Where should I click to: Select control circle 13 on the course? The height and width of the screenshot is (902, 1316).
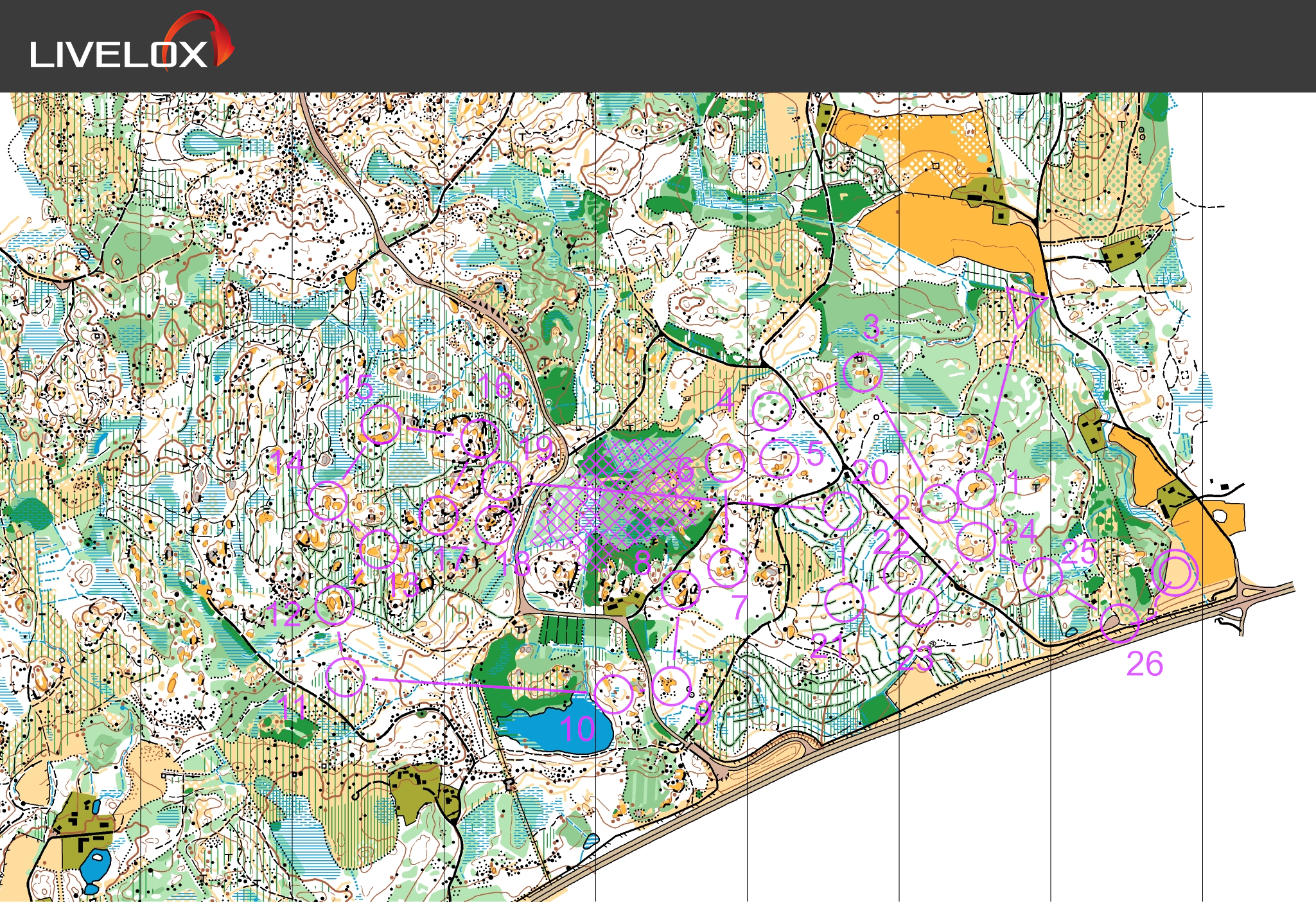tap(379, 549)
